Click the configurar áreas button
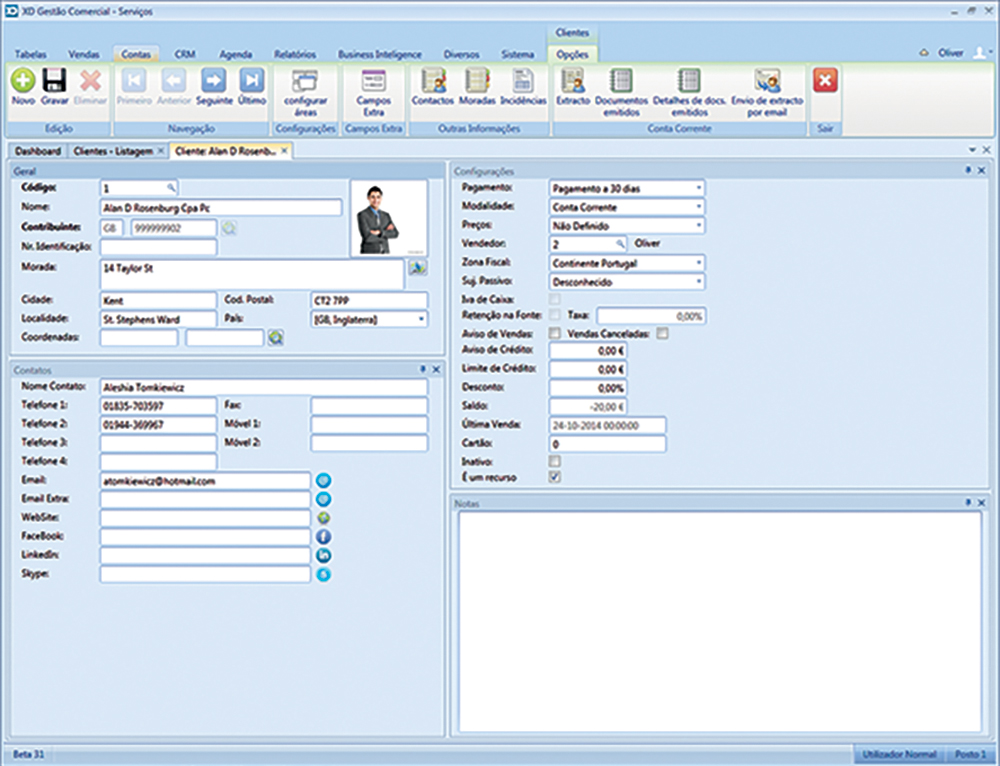This screenshot has width=1000, height=766. pos(305,82)
